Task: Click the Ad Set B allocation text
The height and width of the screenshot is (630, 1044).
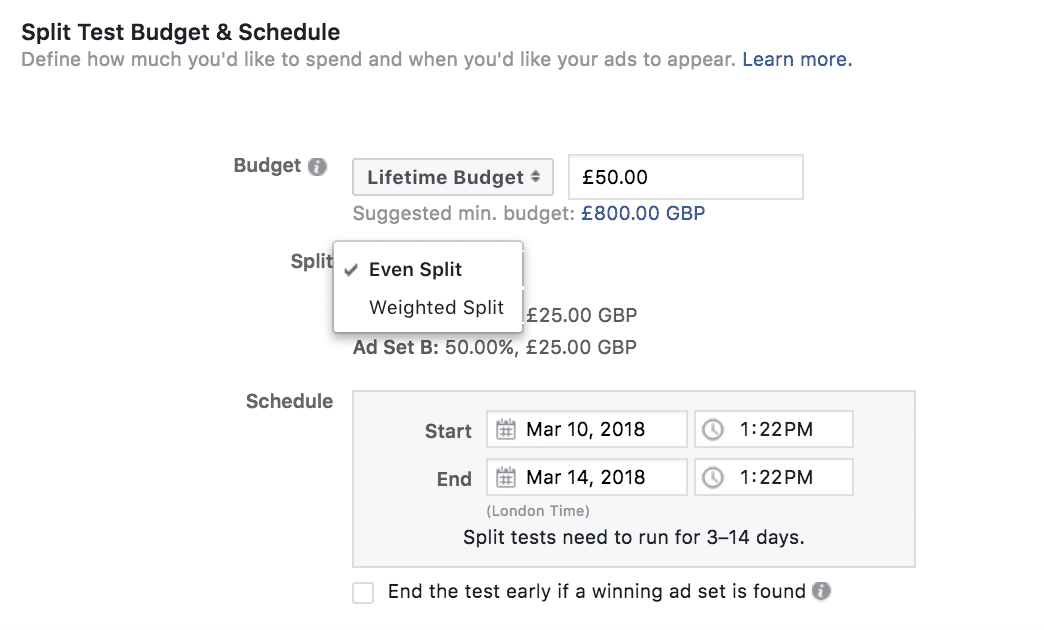Action: [495, 347]
